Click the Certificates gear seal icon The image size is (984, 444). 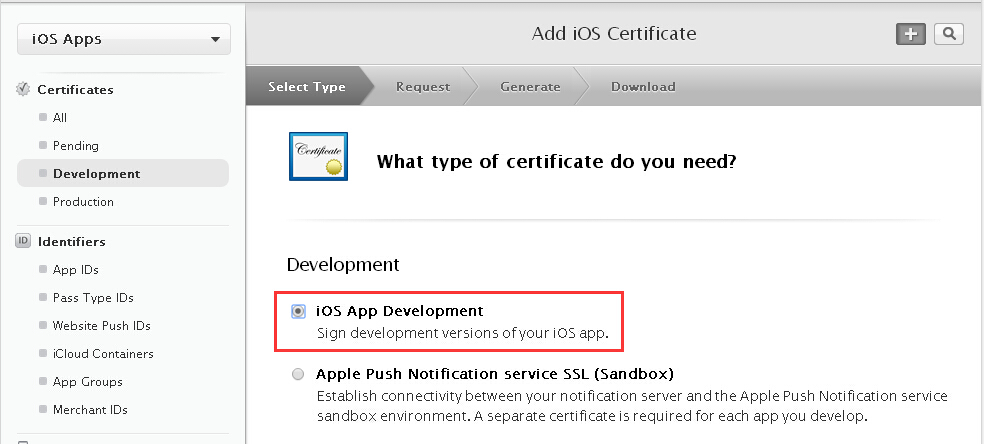[23, 89]
